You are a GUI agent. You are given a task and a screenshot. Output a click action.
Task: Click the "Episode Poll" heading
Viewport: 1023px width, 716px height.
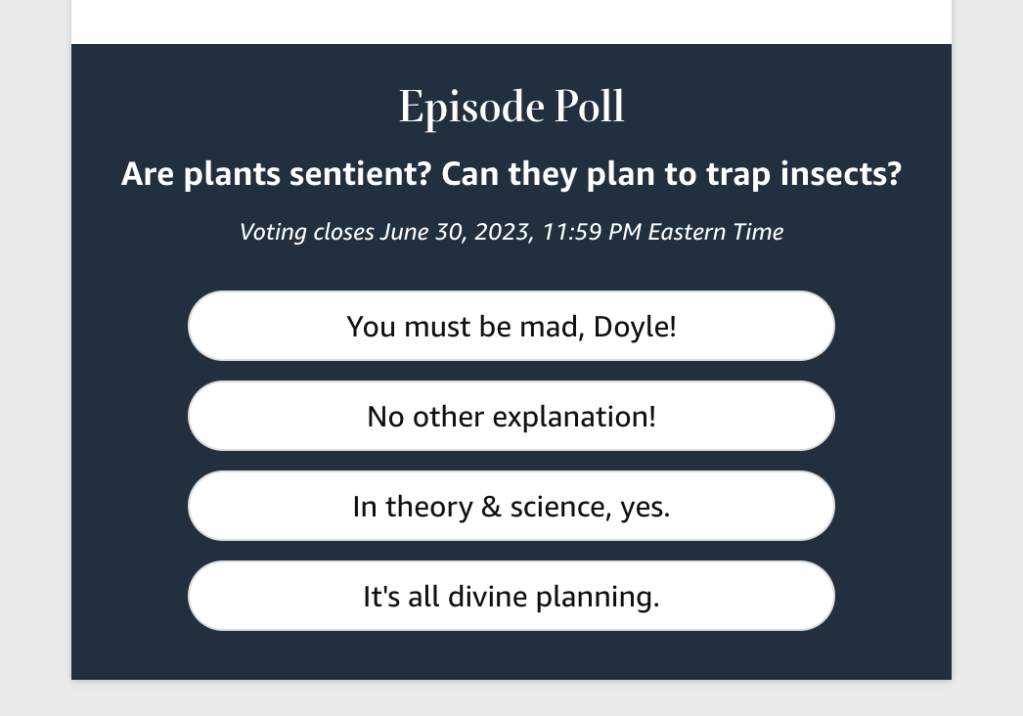tap(511, 107)
